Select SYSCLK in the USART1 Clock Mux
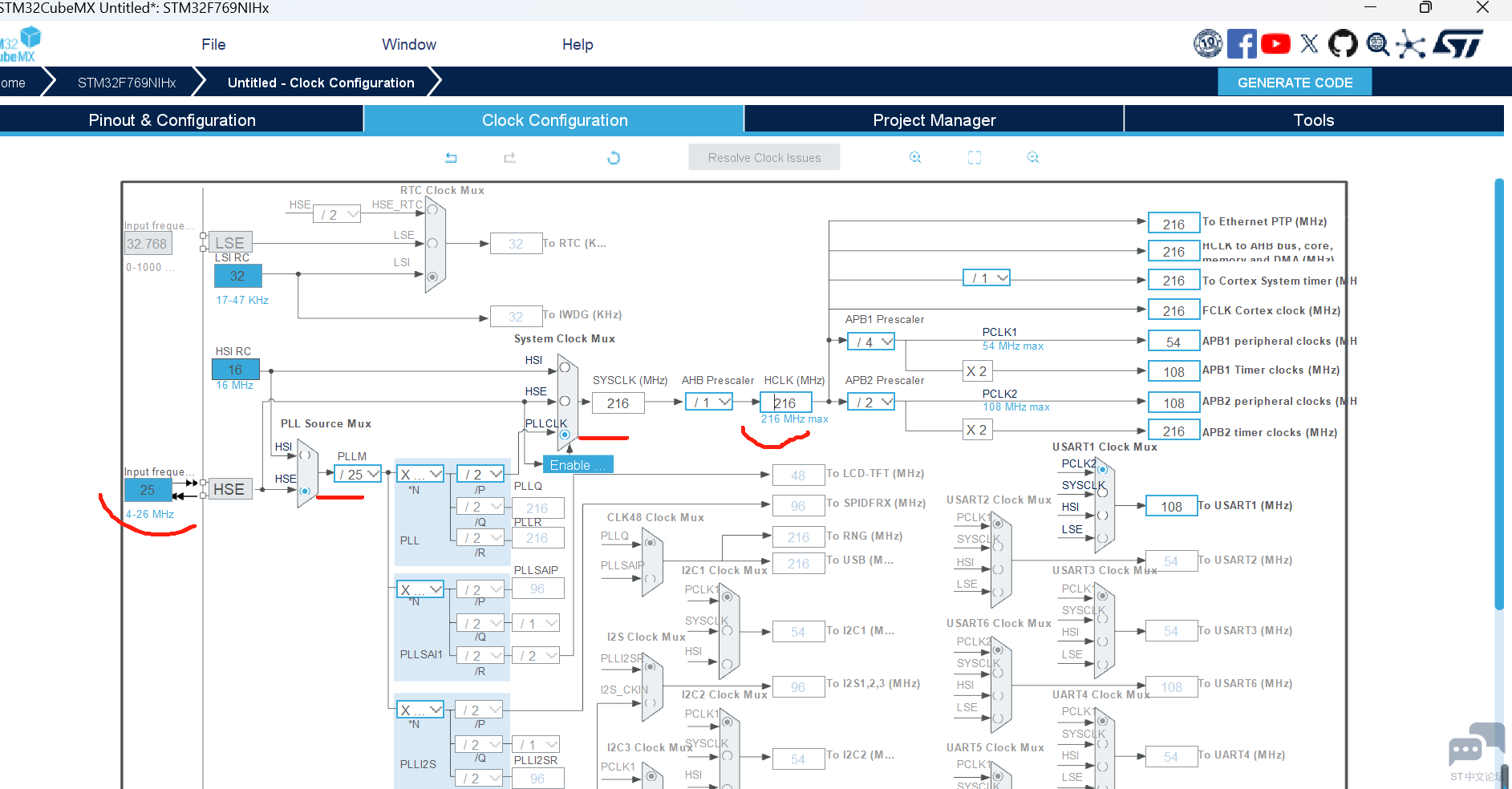Screen dimensions: 1512x789 pyautogui.click(x=1102, y=492)
